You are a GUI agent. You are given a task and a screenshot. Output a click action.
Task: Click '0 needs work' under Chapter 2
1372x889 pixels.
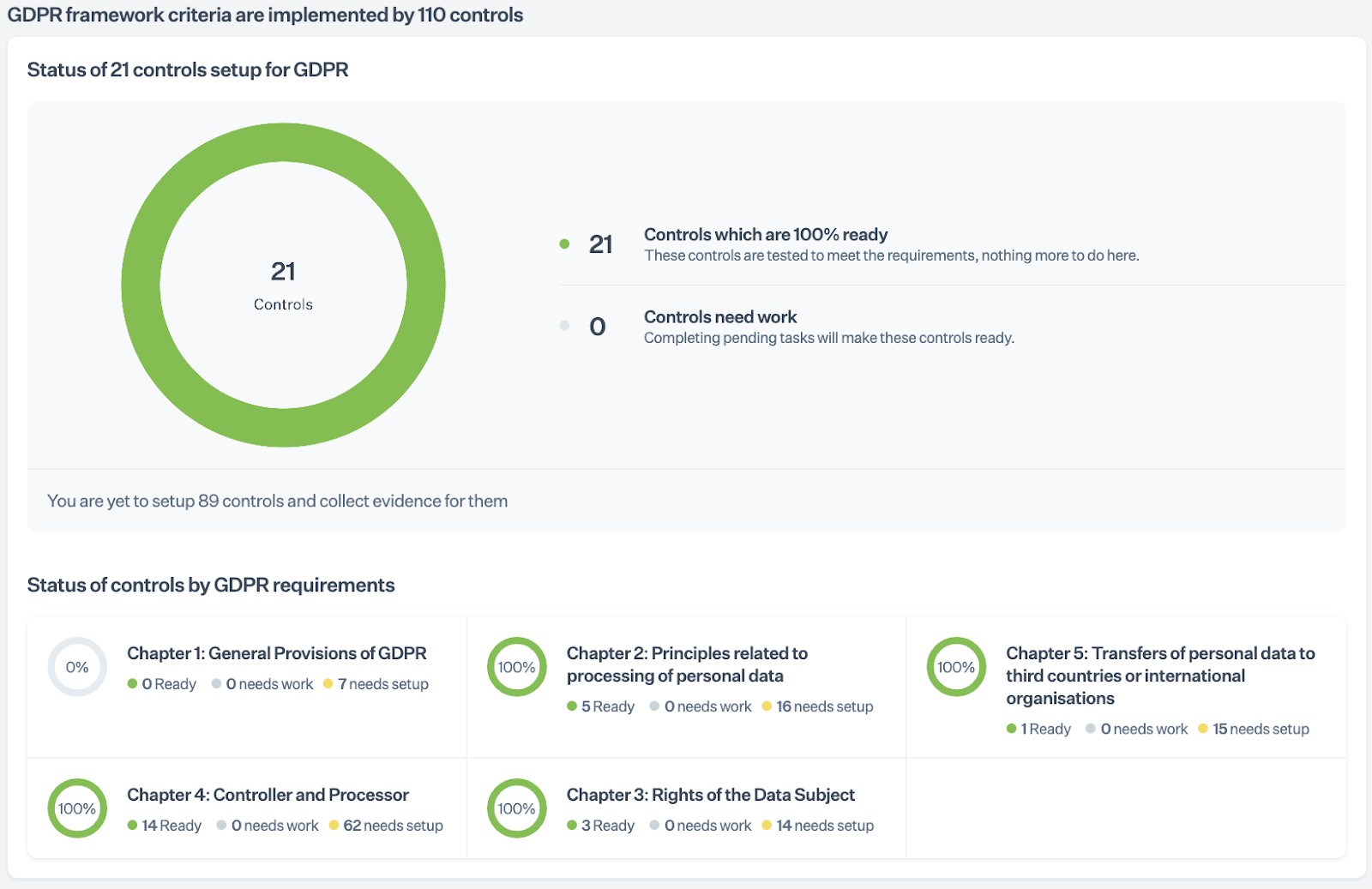pos(708,706)
